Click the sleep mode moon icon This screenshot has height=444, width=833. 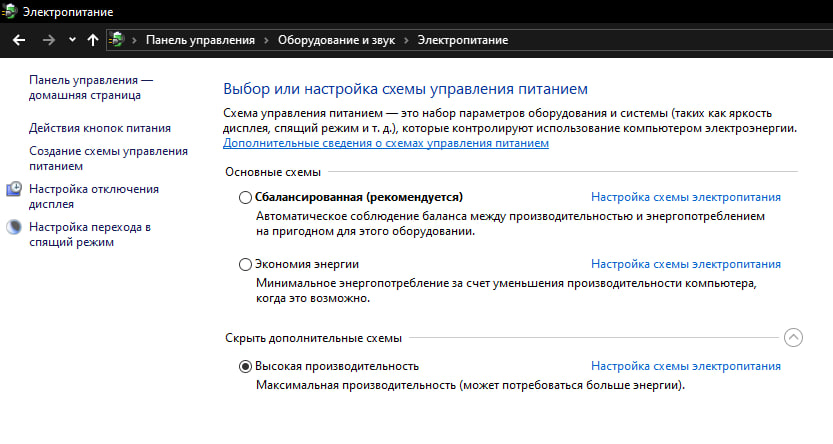click(x=14, y=227)
